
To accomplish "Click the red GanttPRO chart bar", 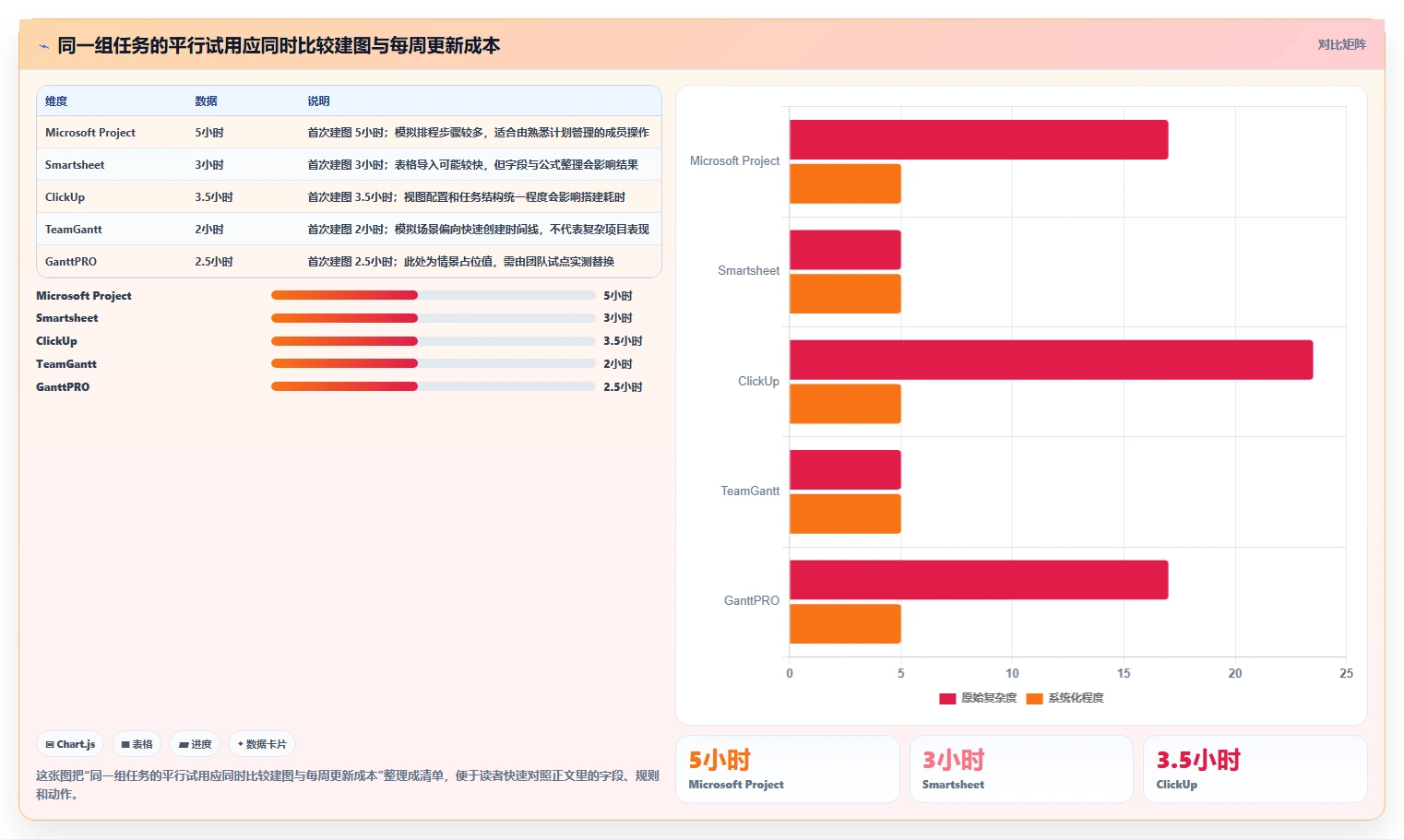I will [979, 580].
